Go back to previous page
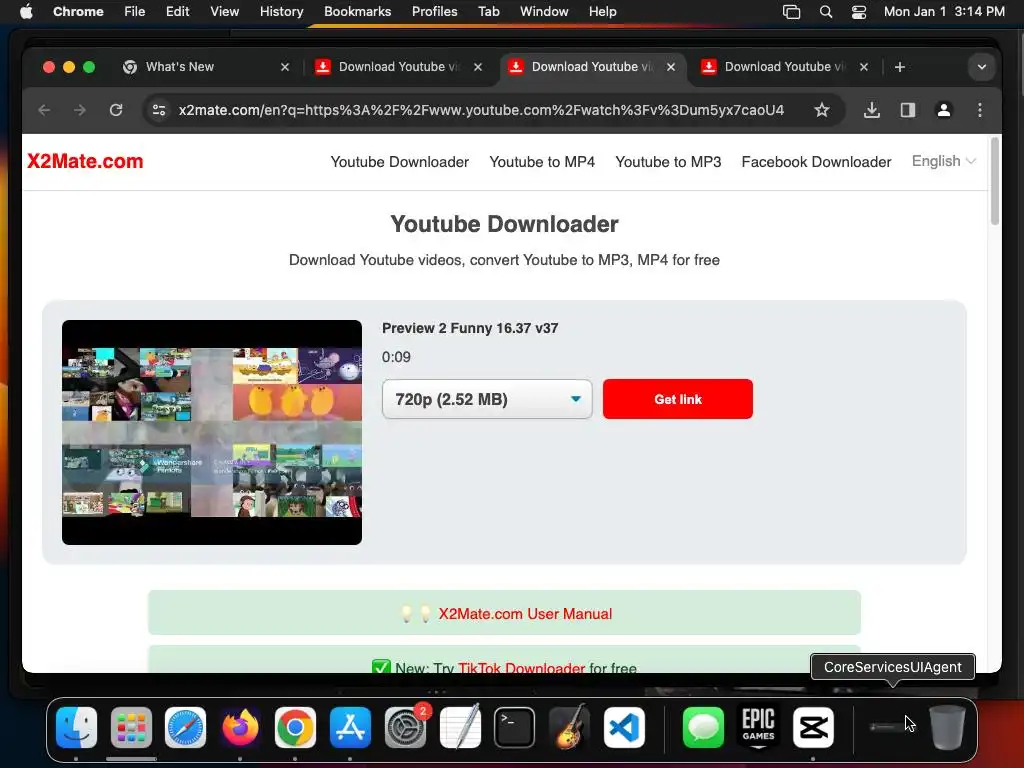The height and width of the screenshot is (768, 1024). click(x=44, y=110)
